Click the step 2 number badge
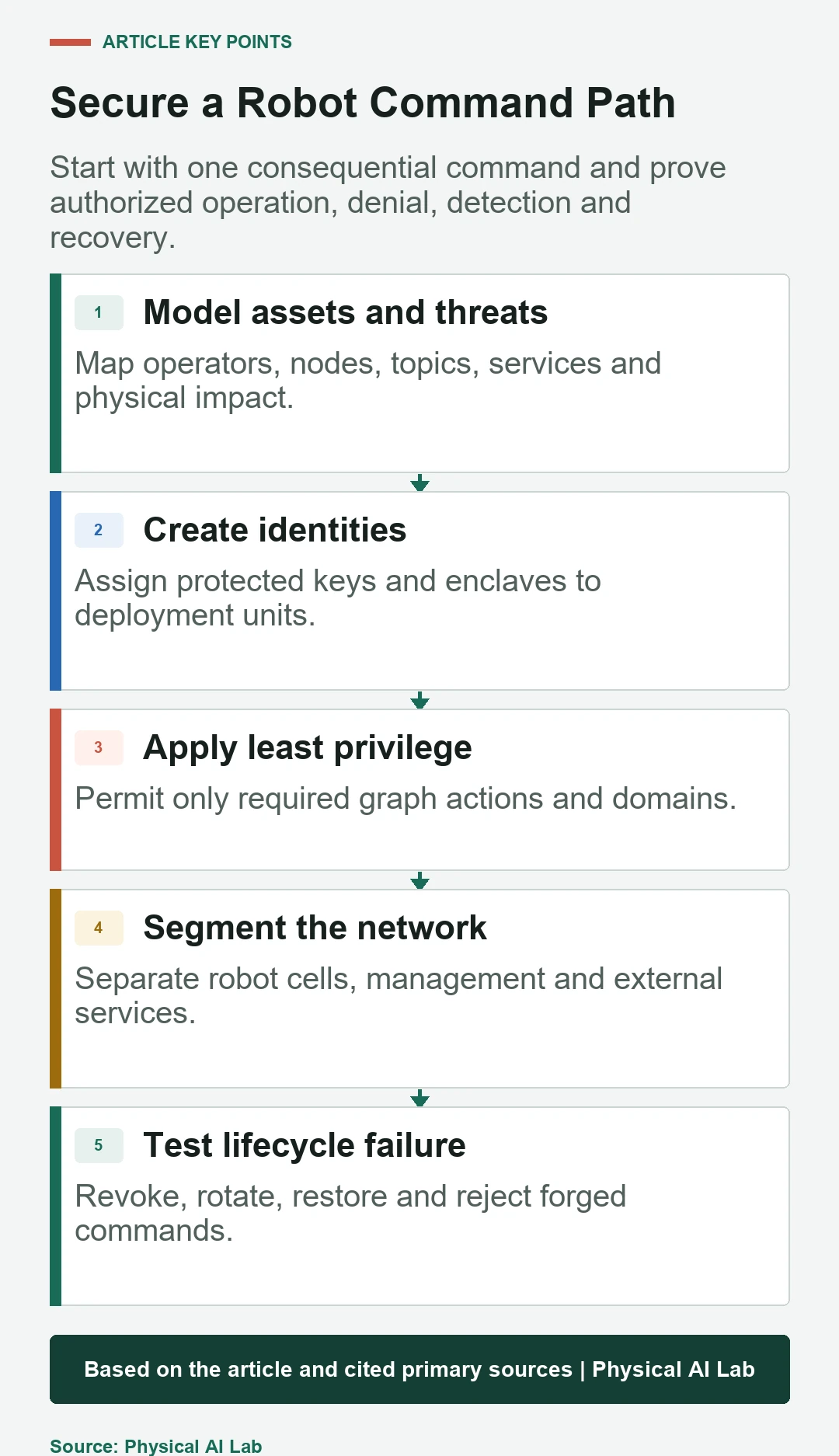 click(x=99, y=530)
